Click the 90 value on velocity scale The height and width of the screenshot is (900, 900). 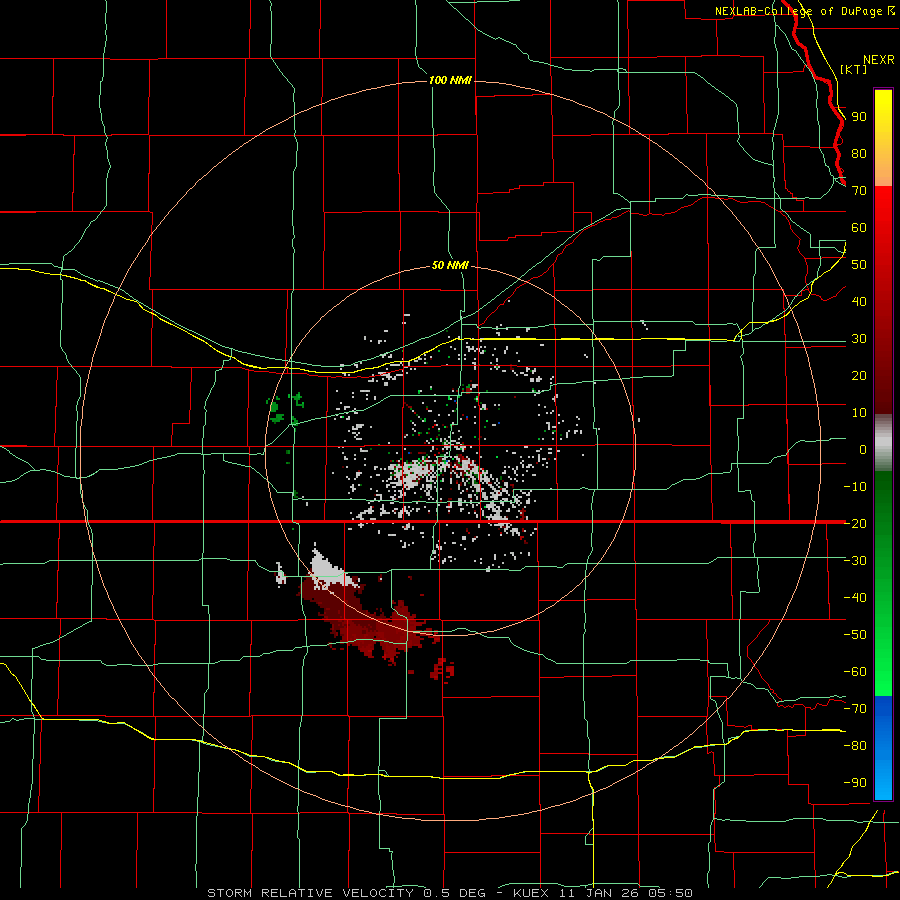859,117
